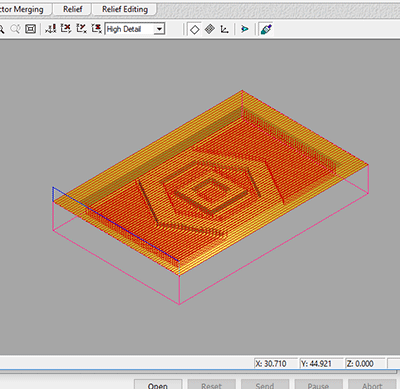
Task: Switch to the Relief tab
Action: click(73, 9)
